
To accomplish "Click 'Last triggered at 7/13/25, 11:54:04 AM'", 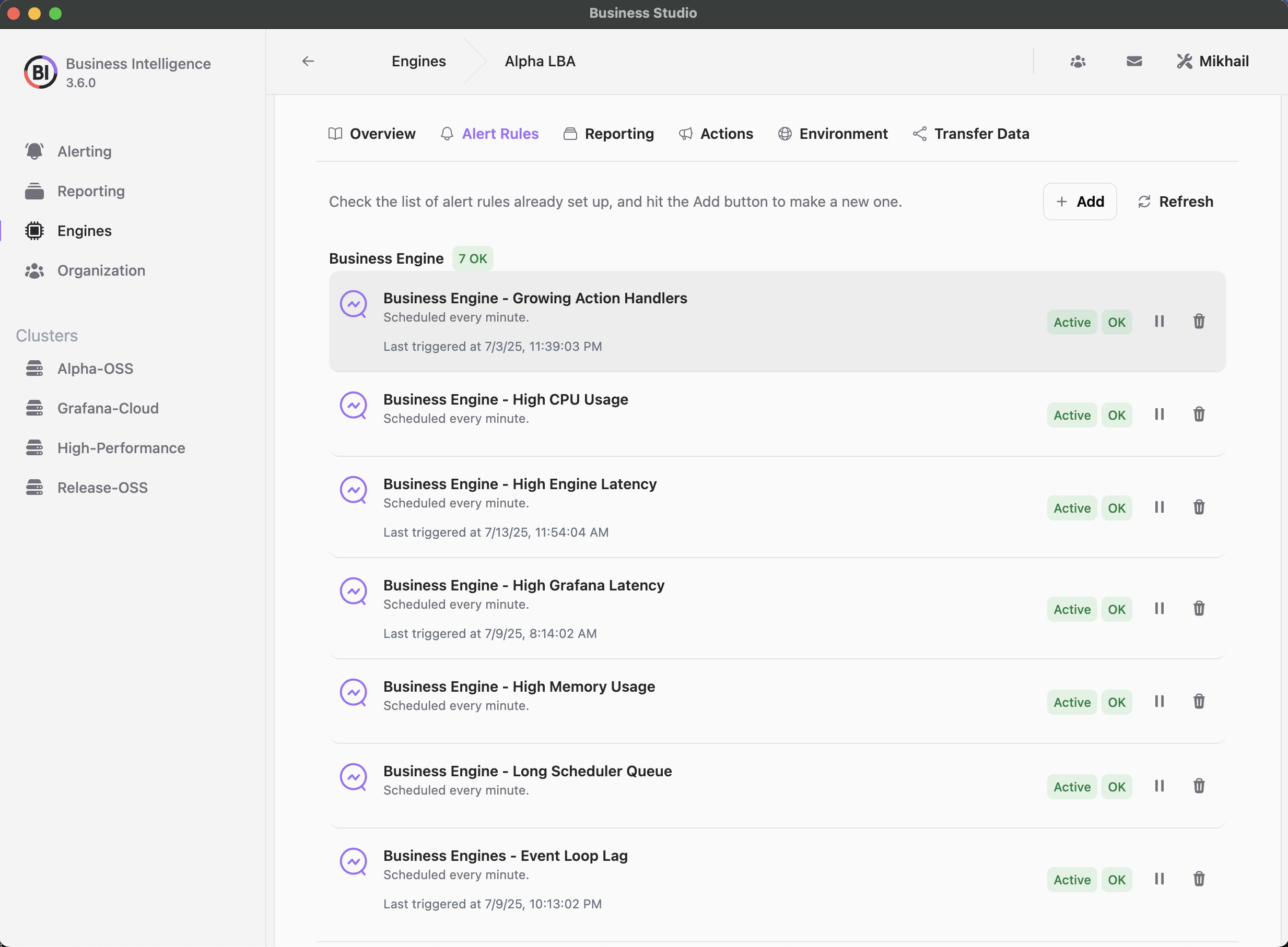I will click(496, 532).
